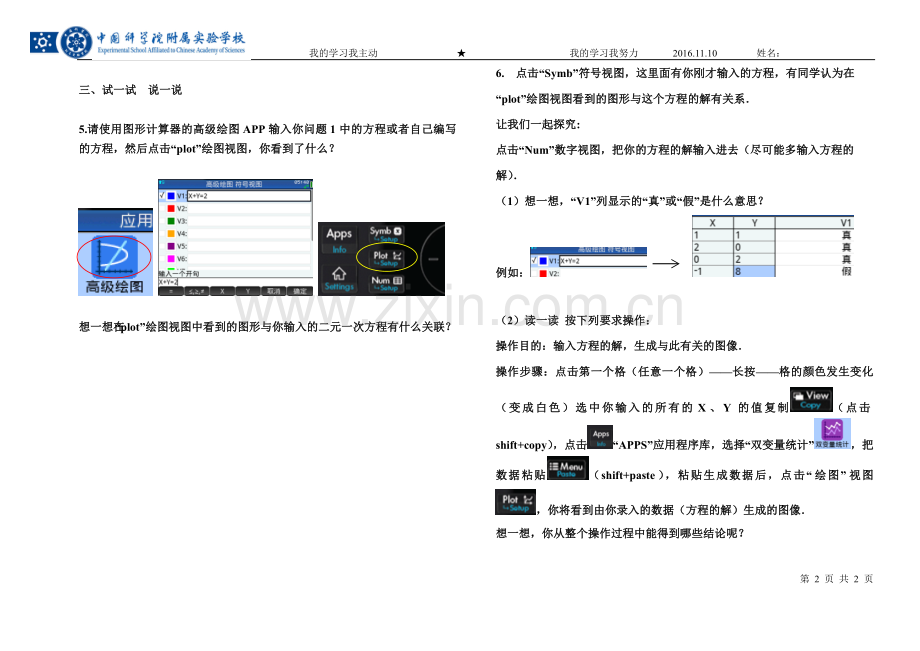
Task: Click the 假 result in the last table row
Action: click(x=846, y=272)
